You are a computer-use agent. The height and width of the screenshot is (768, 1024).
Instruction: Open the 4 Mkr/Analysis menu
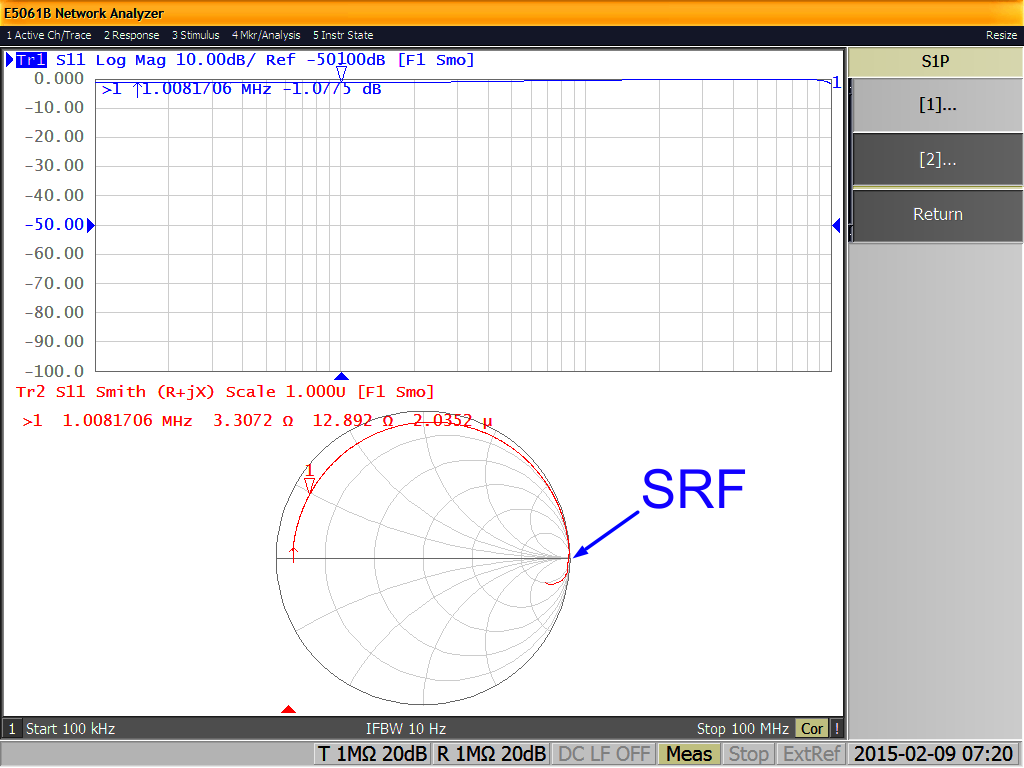pyautogui.click(x=266, y=35)
